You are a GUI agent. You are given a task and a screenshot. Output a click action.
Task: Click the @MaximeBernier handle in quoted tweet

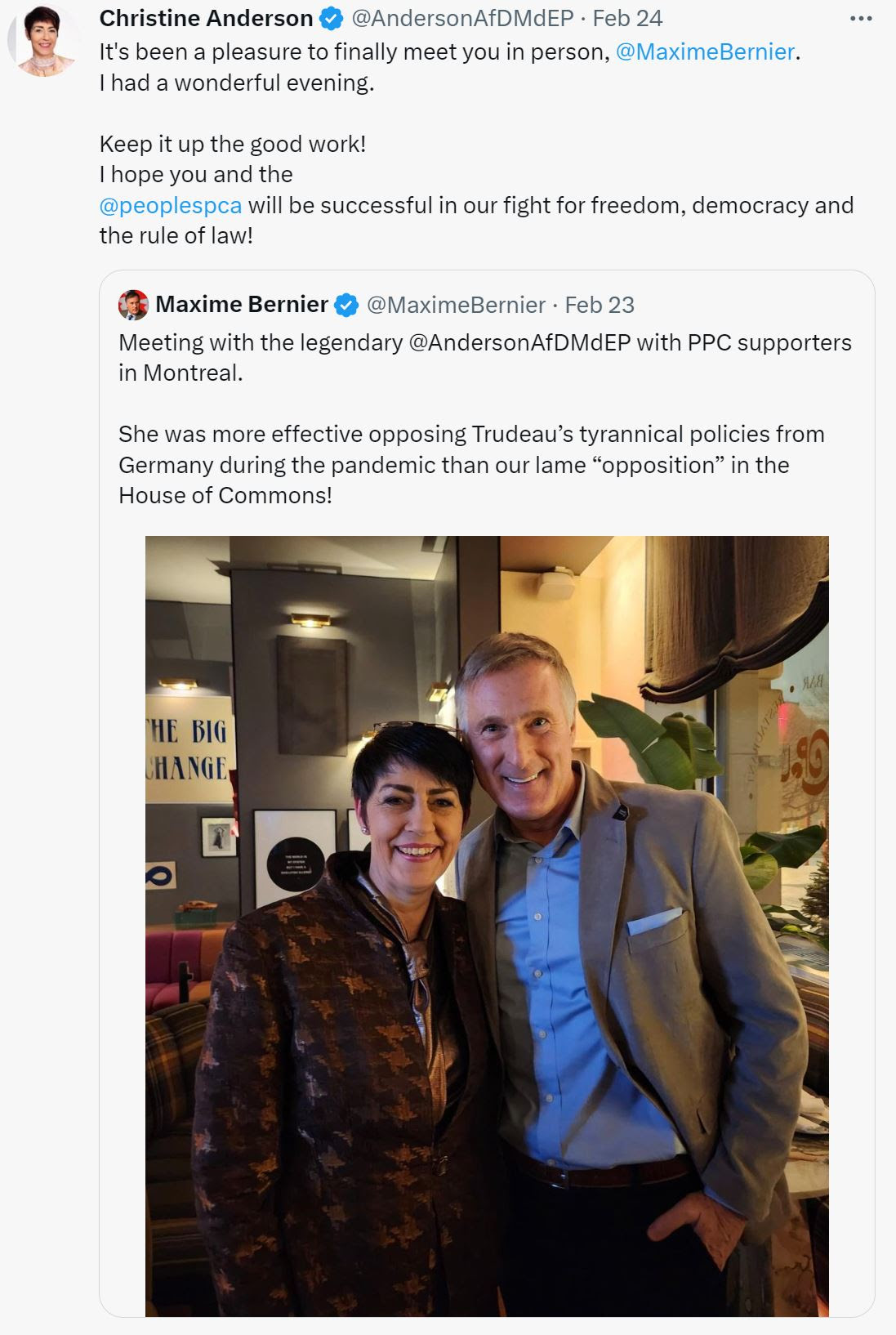pyautogui.click(x=456, y=305)
